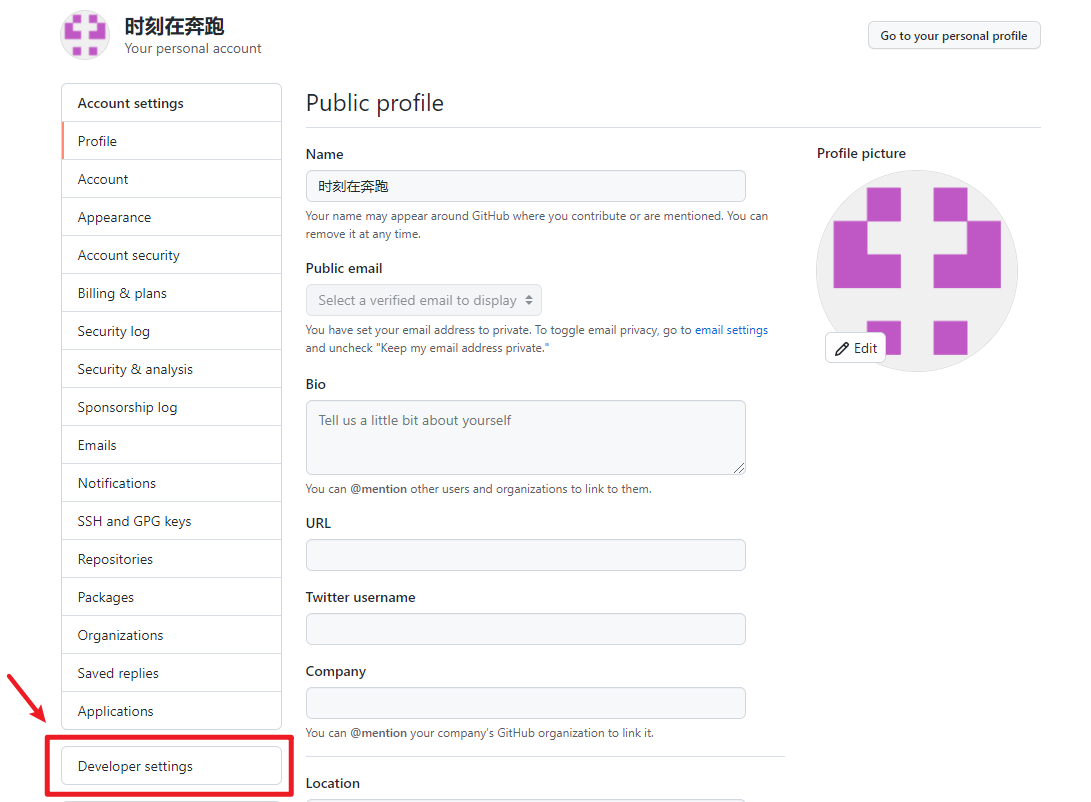The height and width of the screenshot is (802, 1091).
Task: Open the Public email dropdown
Action: click(423, 300)
